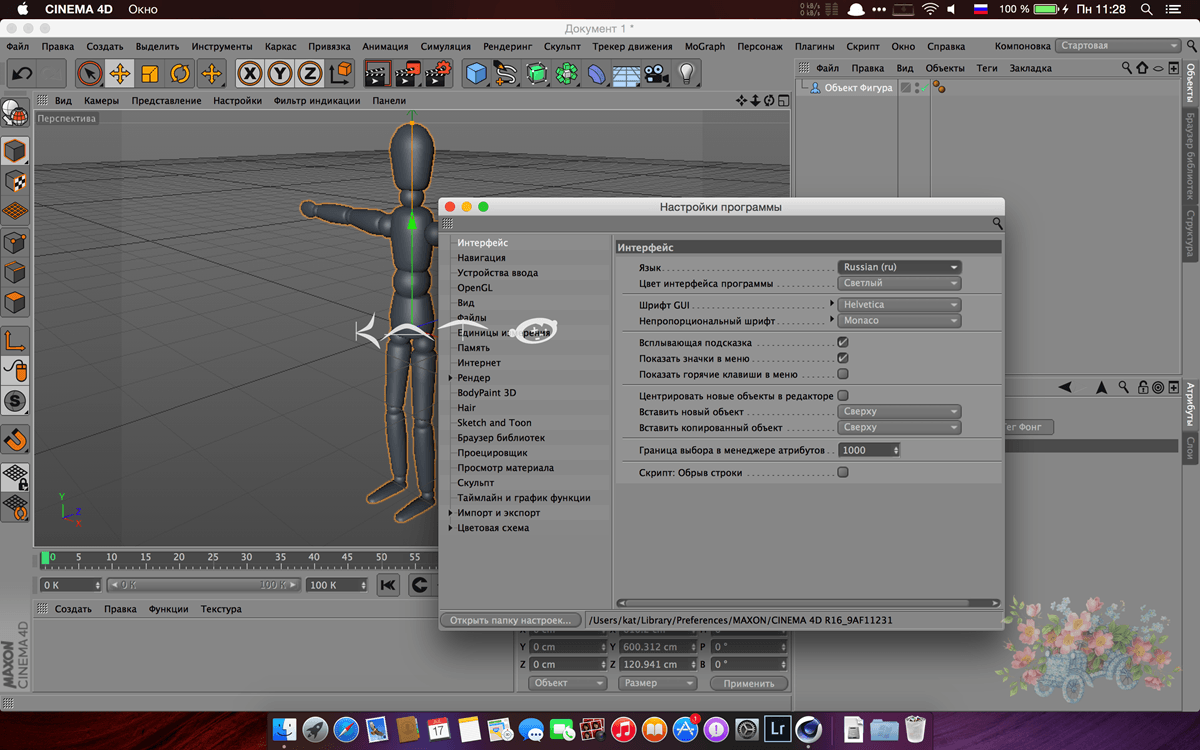1200x750 pixels.
Task: Open the blue deformer icon
Action: 597,74
